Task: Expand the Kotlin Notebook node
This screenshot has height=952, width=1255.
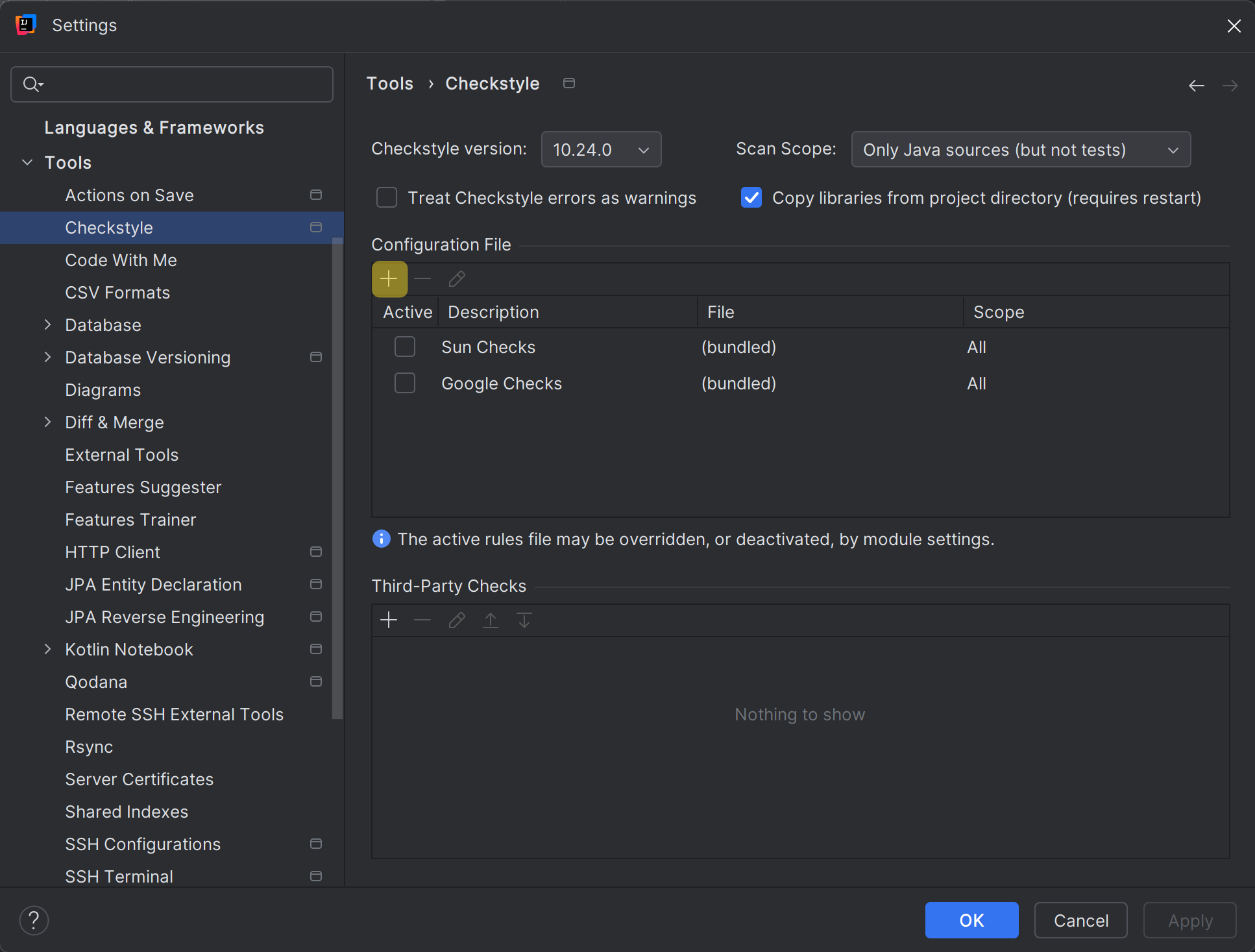Action: [47, 650]
